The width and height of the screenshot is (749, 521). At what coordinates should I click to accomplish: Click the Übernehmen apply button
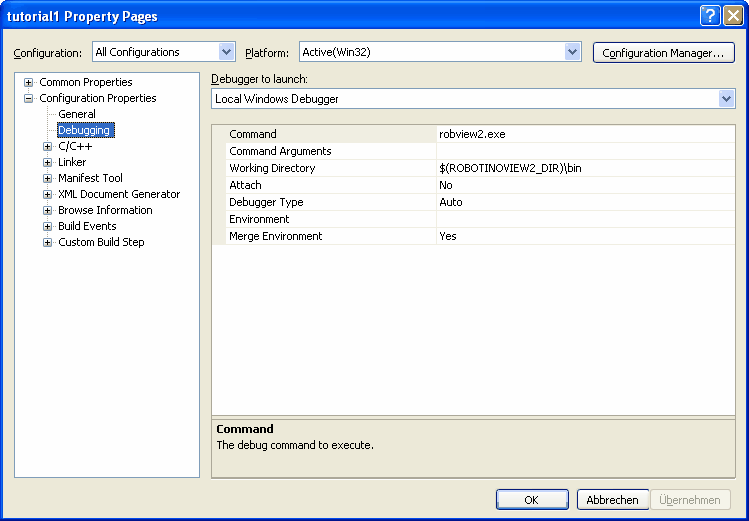pos(690,500)
